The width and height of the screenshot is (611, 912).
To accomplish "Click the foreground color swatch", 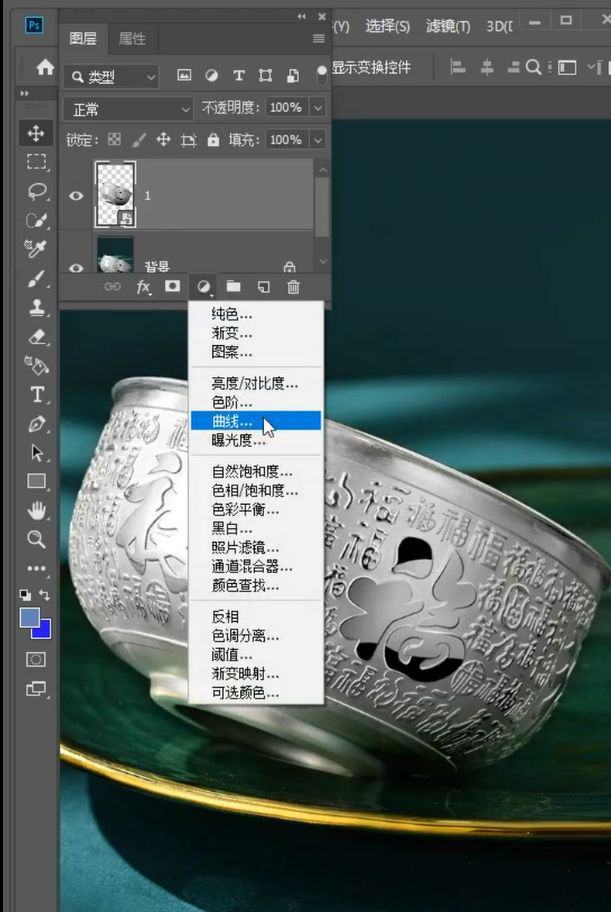I will pos(30,617).
